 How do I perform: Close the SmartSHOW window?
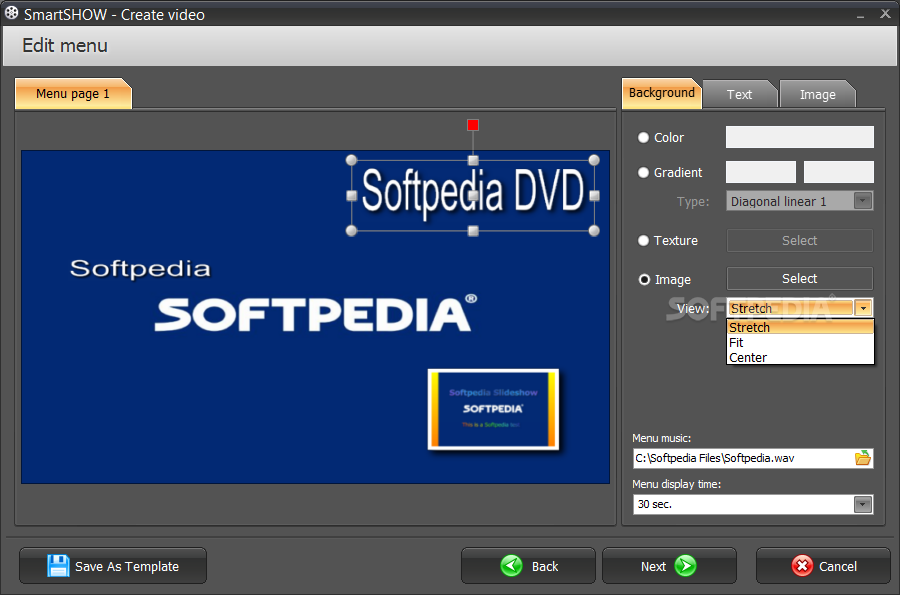coord(885,14)
